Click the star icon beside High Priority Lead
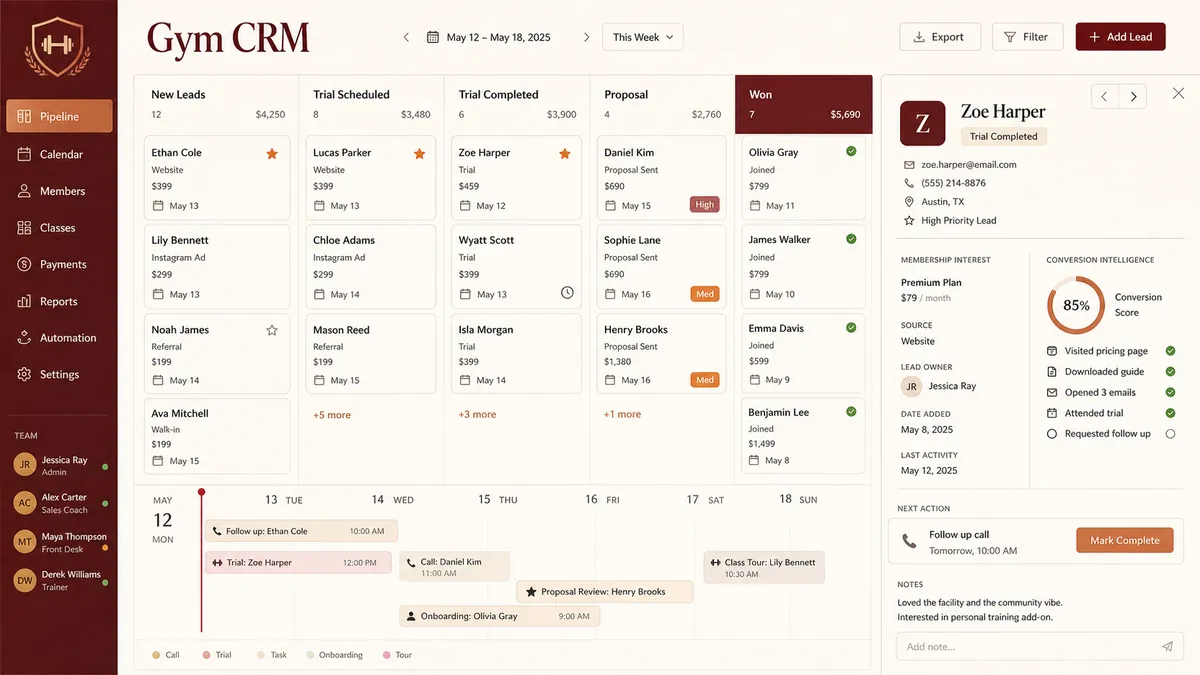 (x=909, y=220)
